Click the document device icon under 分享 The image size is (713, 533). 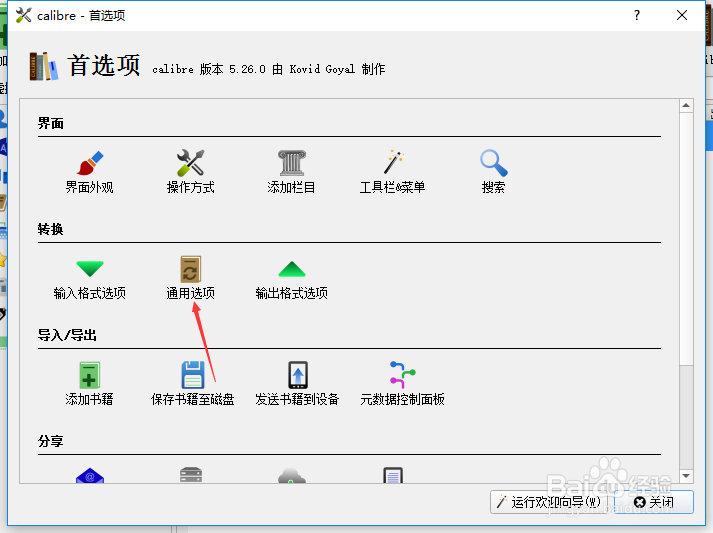393,475
